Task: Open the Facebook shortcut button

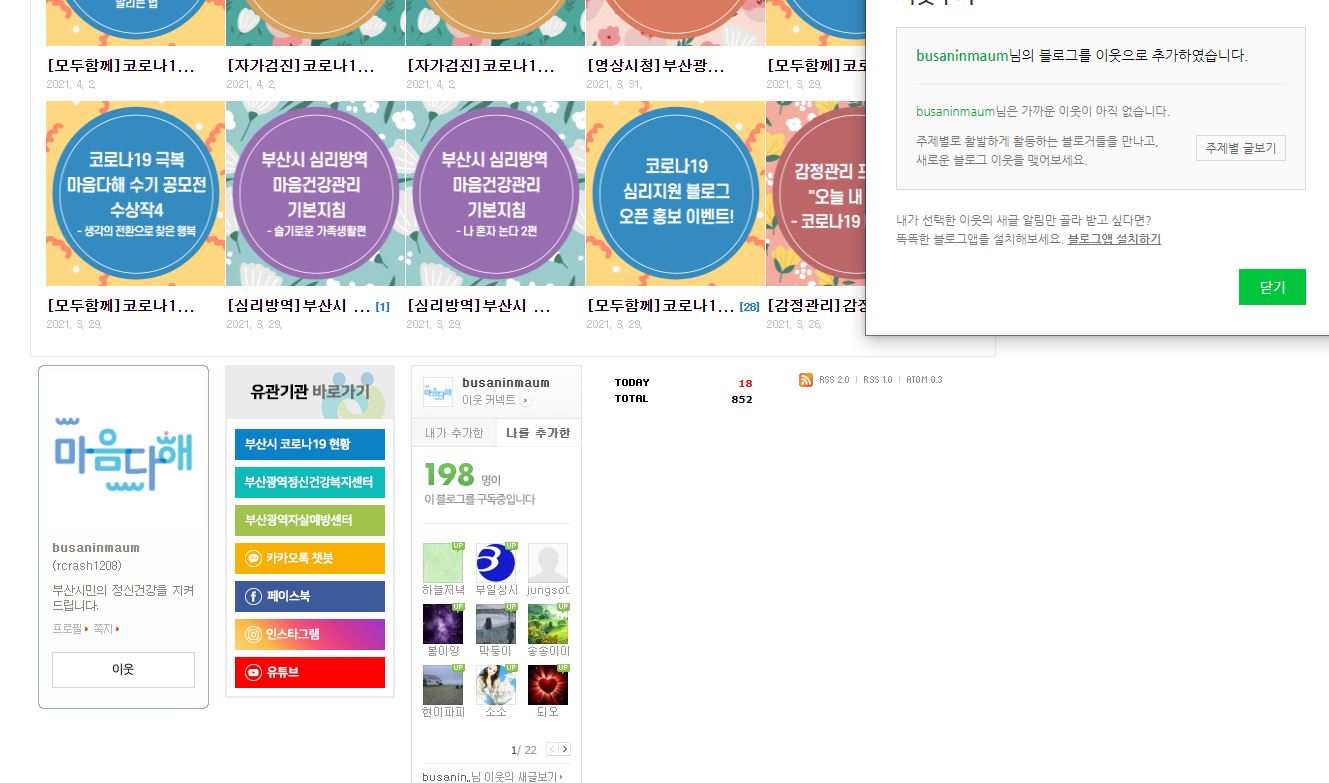Action: coord(309,596)
